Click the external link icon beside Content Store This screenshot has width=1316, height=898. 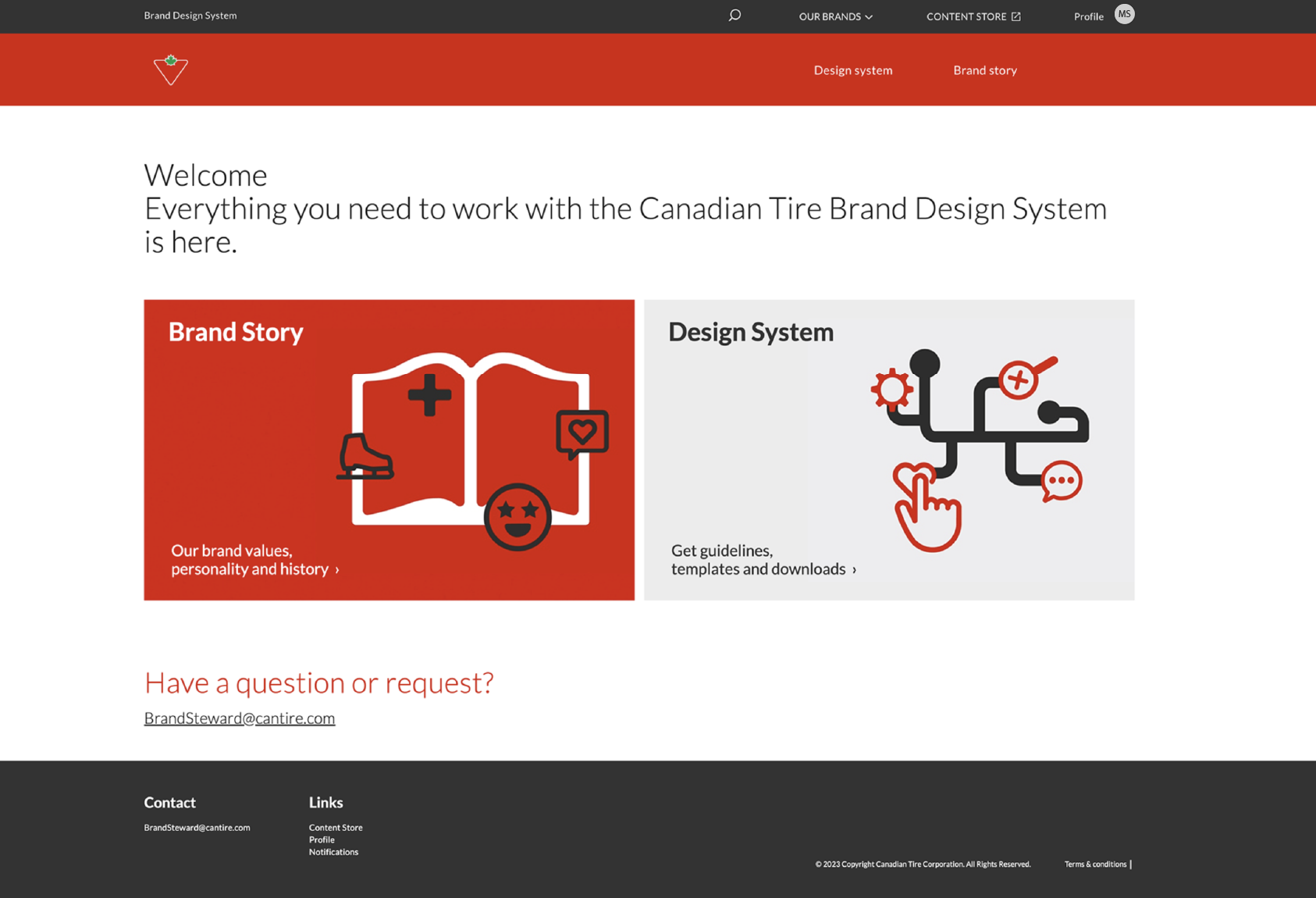[x=1015, y=16]
